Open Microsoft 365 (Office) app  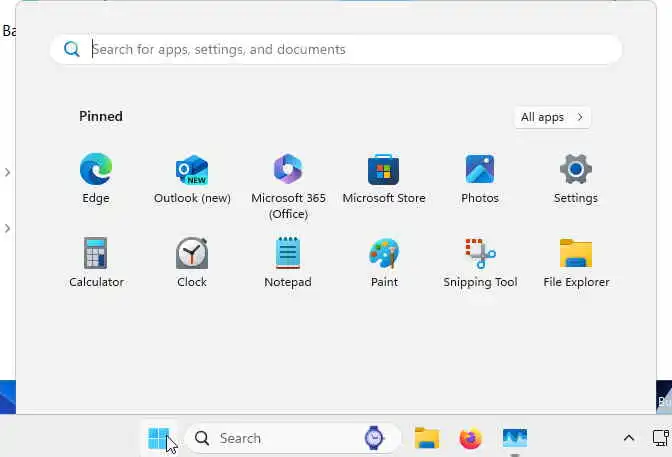288,186
